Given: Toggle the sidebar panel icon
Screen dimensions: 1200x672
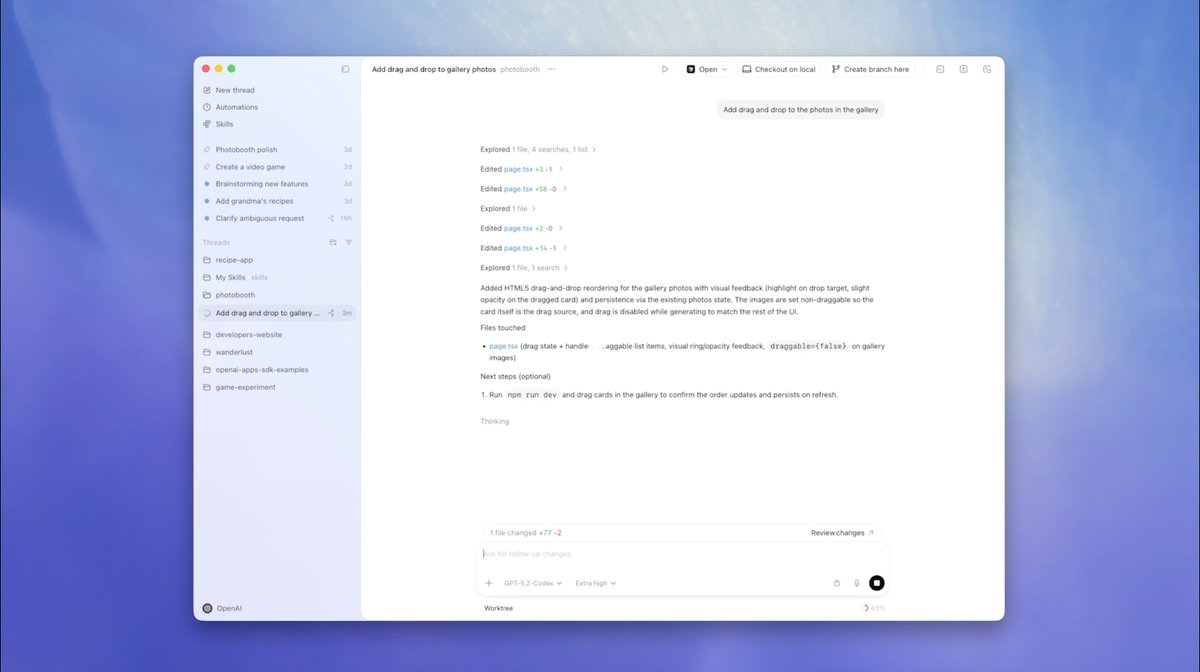Looking at the screenshot, I should click(x=345, y=69).
